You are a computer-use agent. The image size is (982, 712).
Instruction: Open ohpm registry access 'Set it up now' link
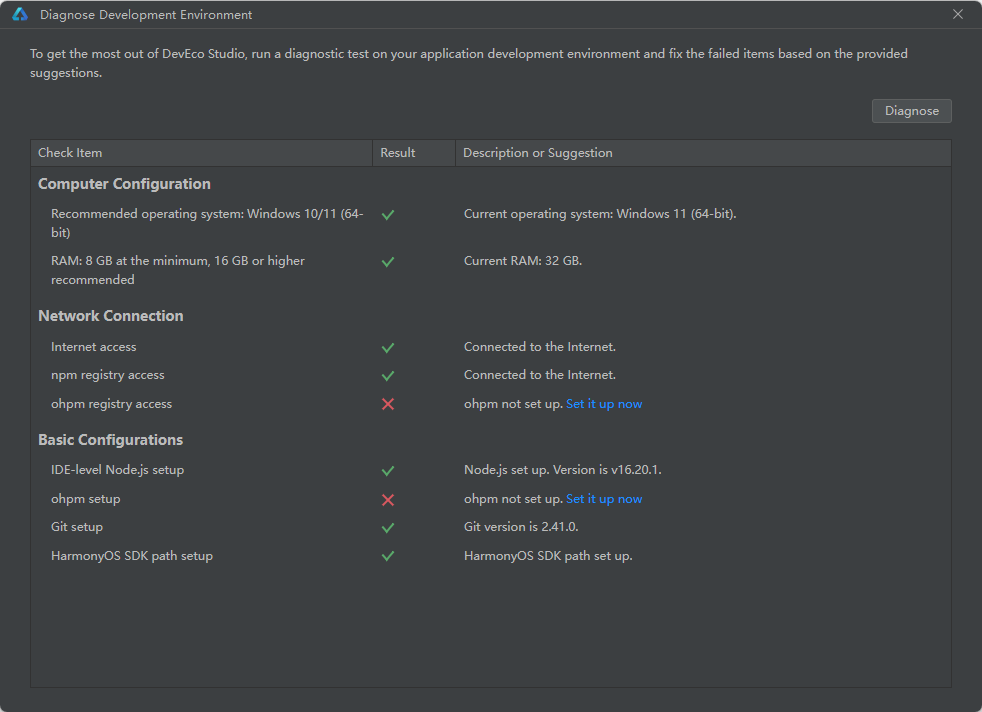(604, 404)
